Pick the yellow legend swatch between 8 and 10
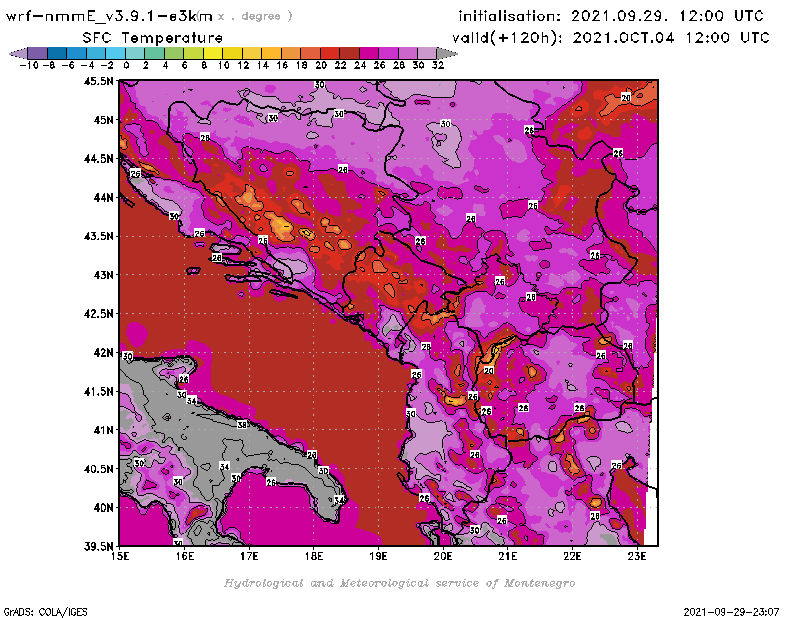The height and width of the screenshot is (618, 800). pyautogui.click(x=213, y=54)
